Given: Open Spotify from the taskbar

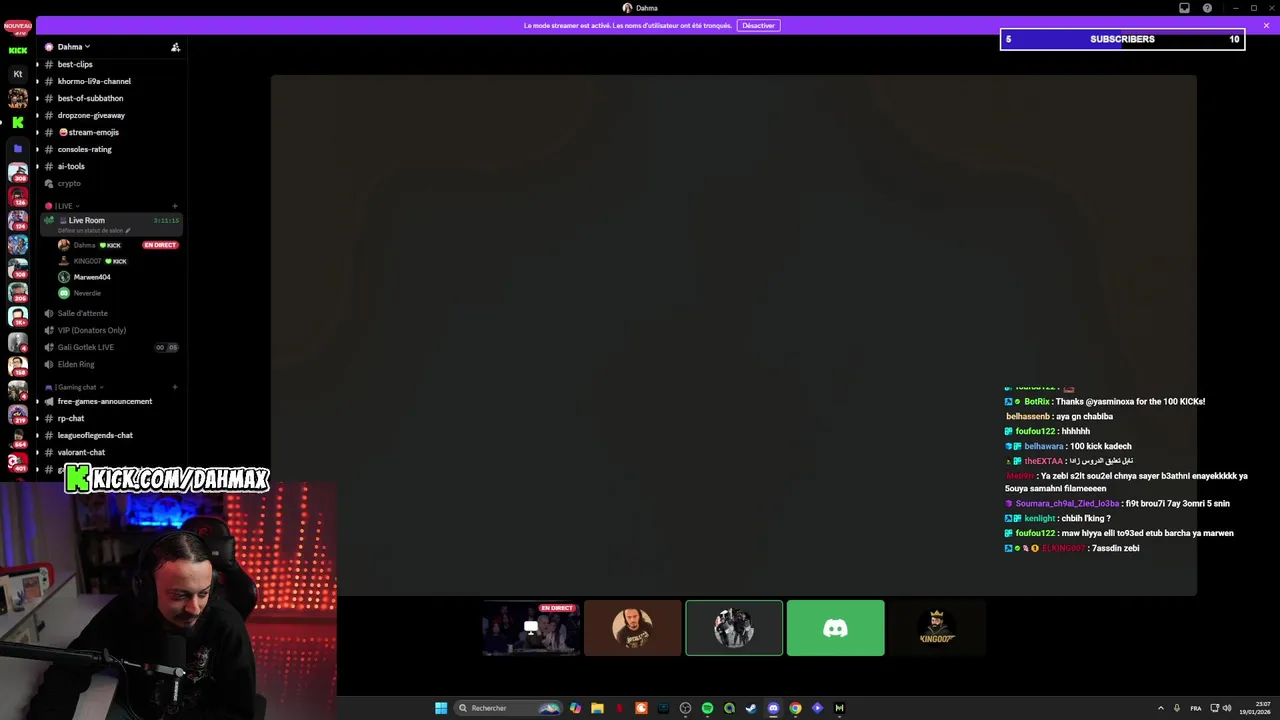Looking at the screenshot, I should (x=707, y=708).
